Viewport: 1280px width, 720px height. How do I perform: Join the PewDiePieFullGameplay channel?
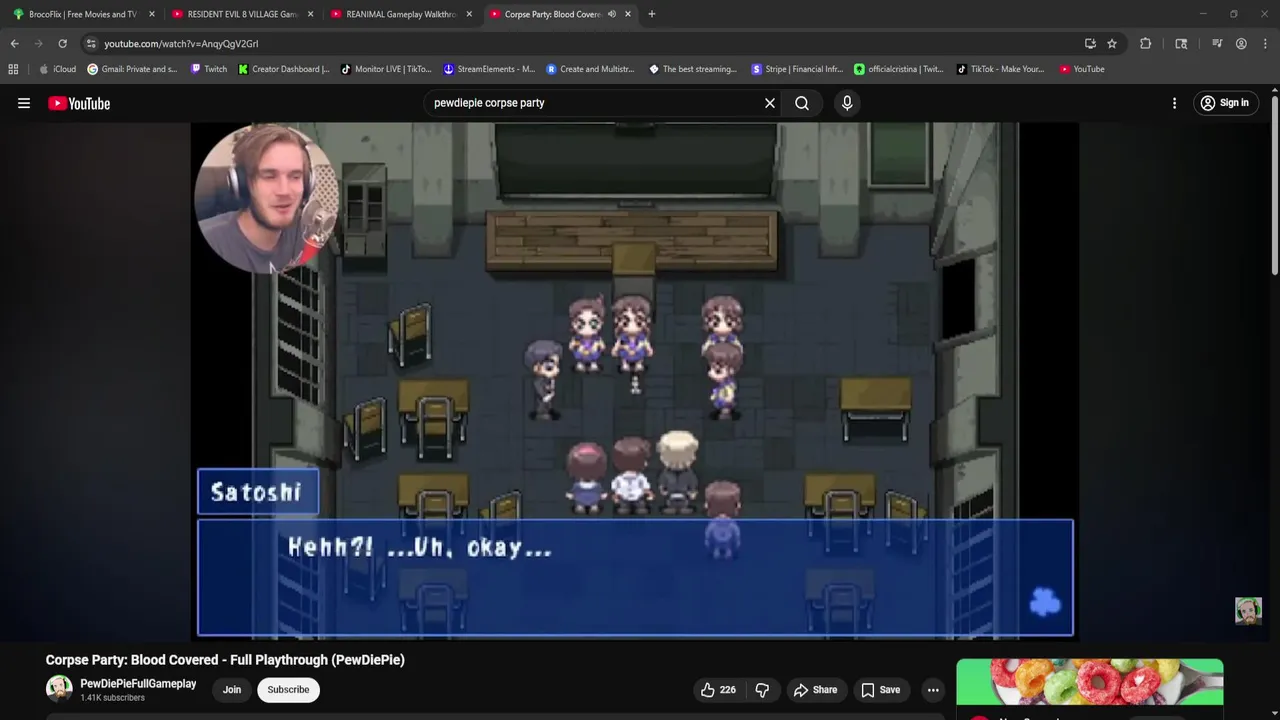click(x=232, y=690)
